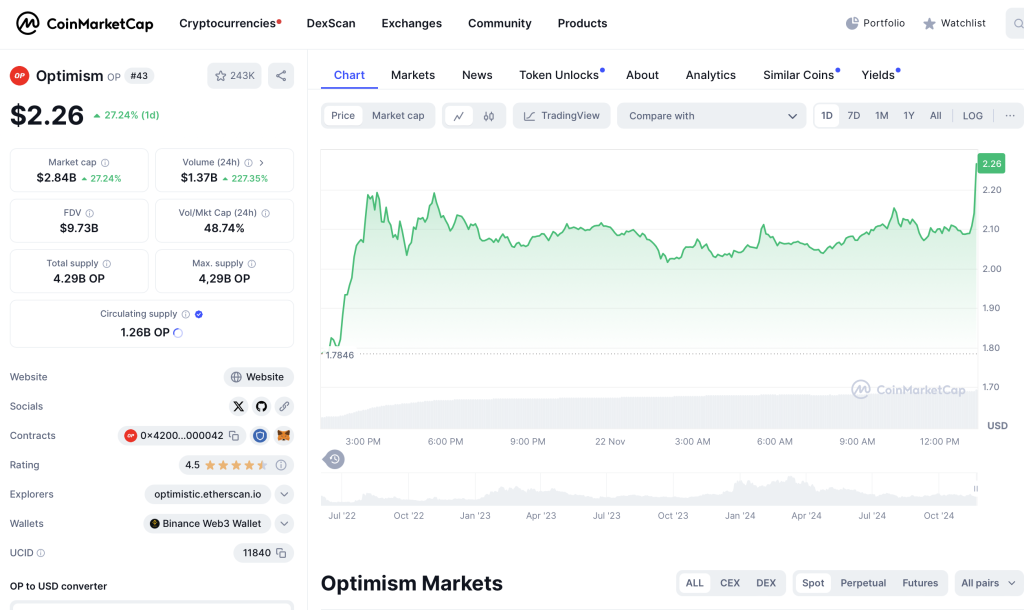Viewport: 1024px width, 610px height.
Task: Switch to the Similar Coins tab
Action: [801, 75]
